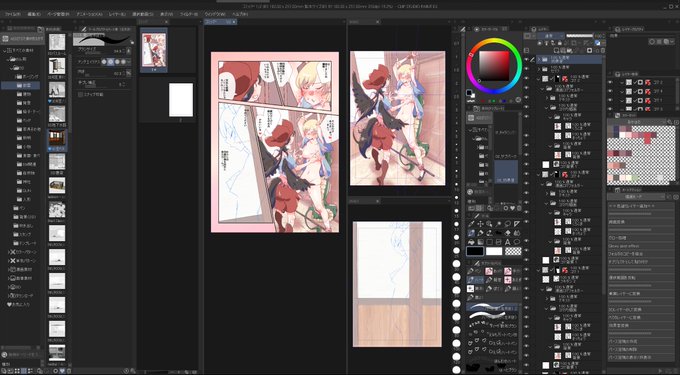Select the highlighted Pen tool
The width and height of the screenshot is (680, 375).
[471, 233]
